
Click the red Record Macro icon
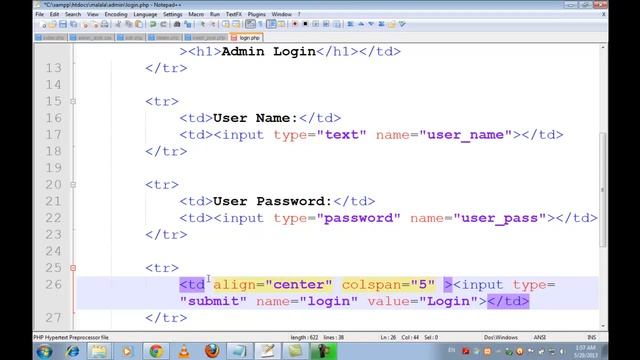point(295,24)
